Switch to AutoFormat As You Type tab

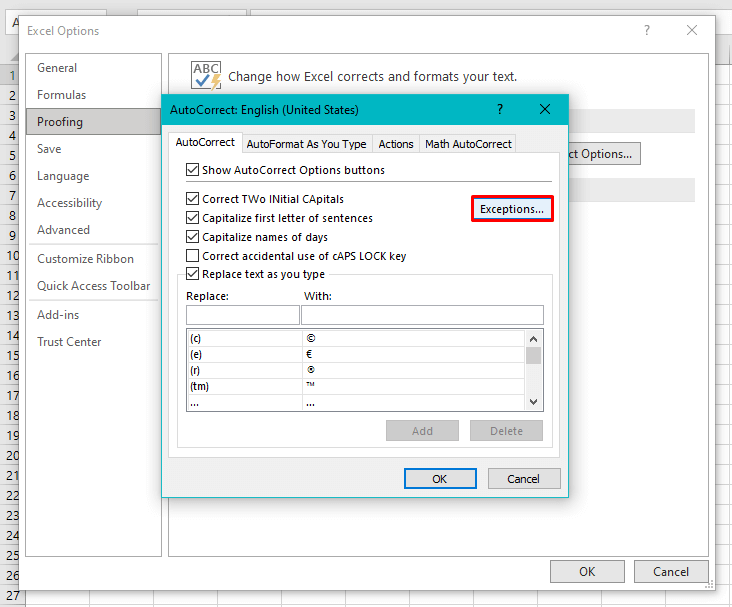[306, 144]
